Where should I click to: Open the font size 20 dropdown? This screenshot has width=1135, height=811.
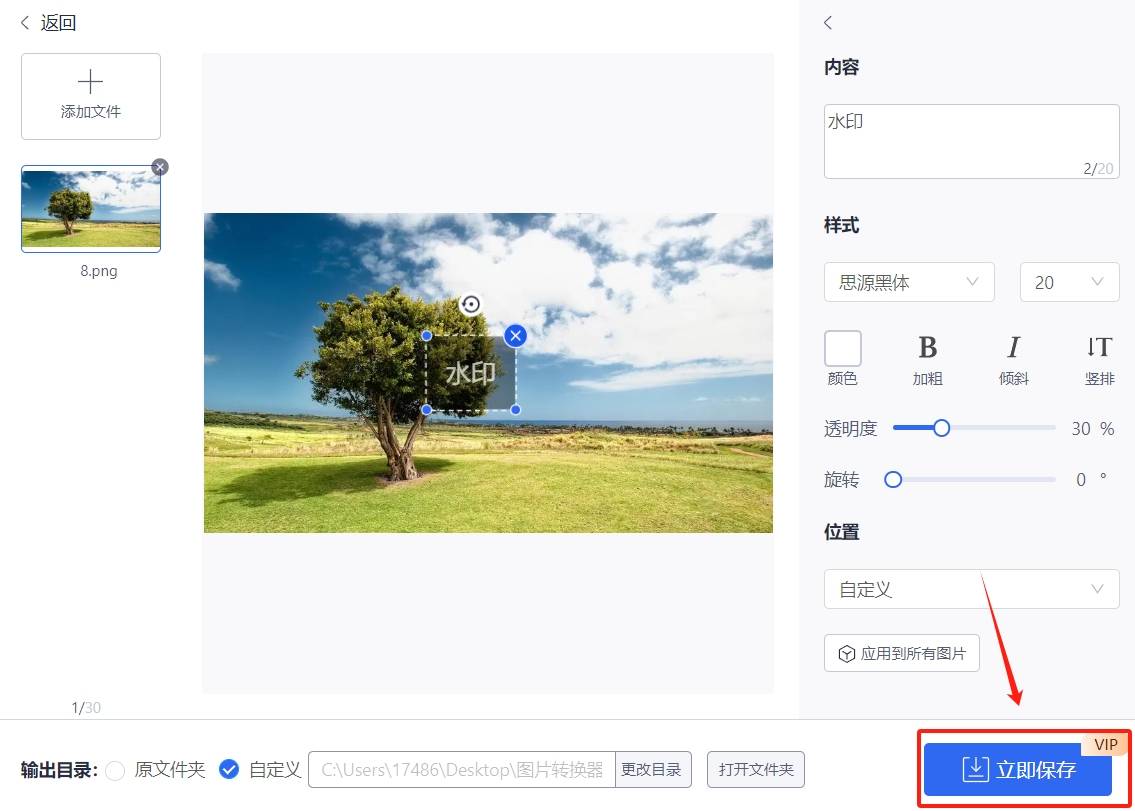pyautogui.click(x=1068, y=282)
